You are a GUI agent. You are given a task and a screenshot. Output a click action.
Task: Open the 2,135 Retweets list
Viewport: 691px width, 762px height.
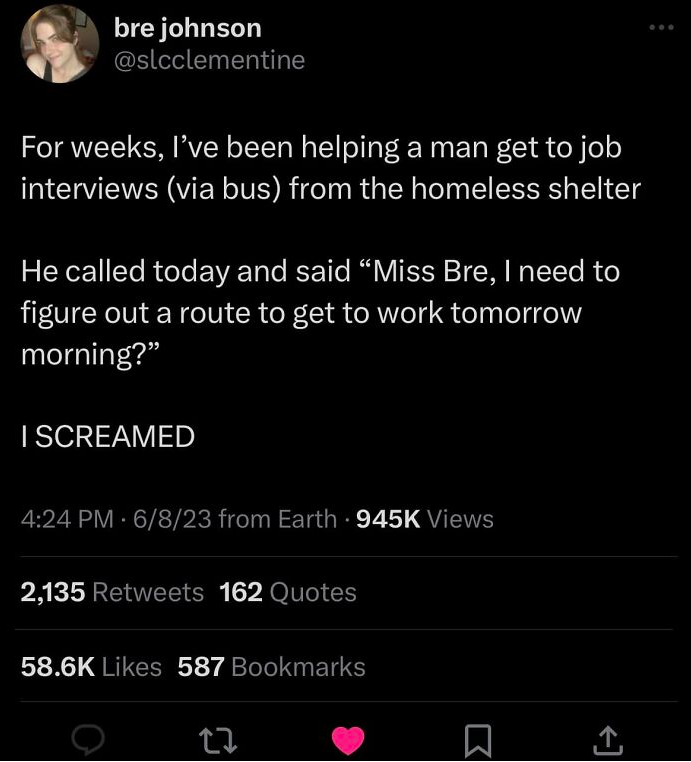tap(112, 592)
